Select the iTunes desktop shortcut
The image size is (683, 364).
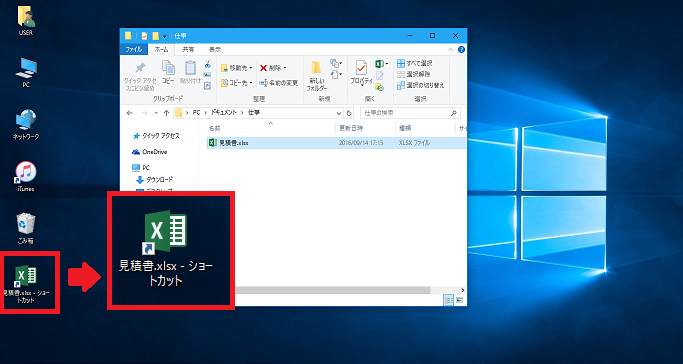click(26, 176)
